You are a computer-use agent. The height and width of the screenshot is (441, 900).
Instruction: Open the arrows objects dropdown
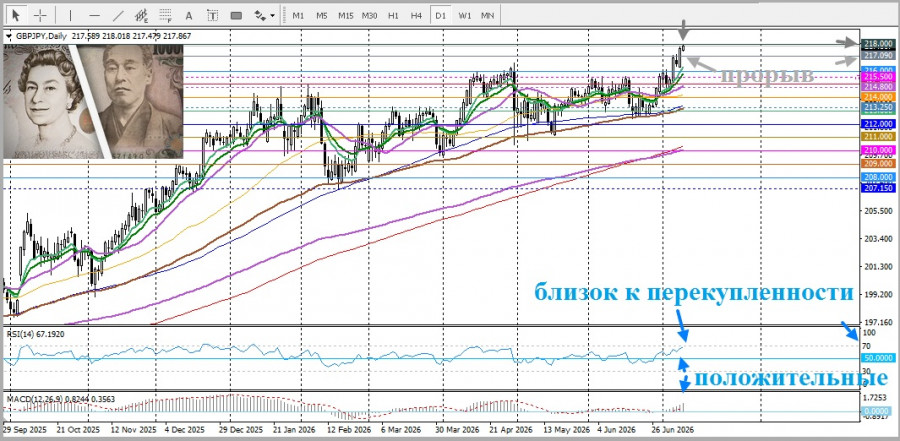(x=265, y=16)
